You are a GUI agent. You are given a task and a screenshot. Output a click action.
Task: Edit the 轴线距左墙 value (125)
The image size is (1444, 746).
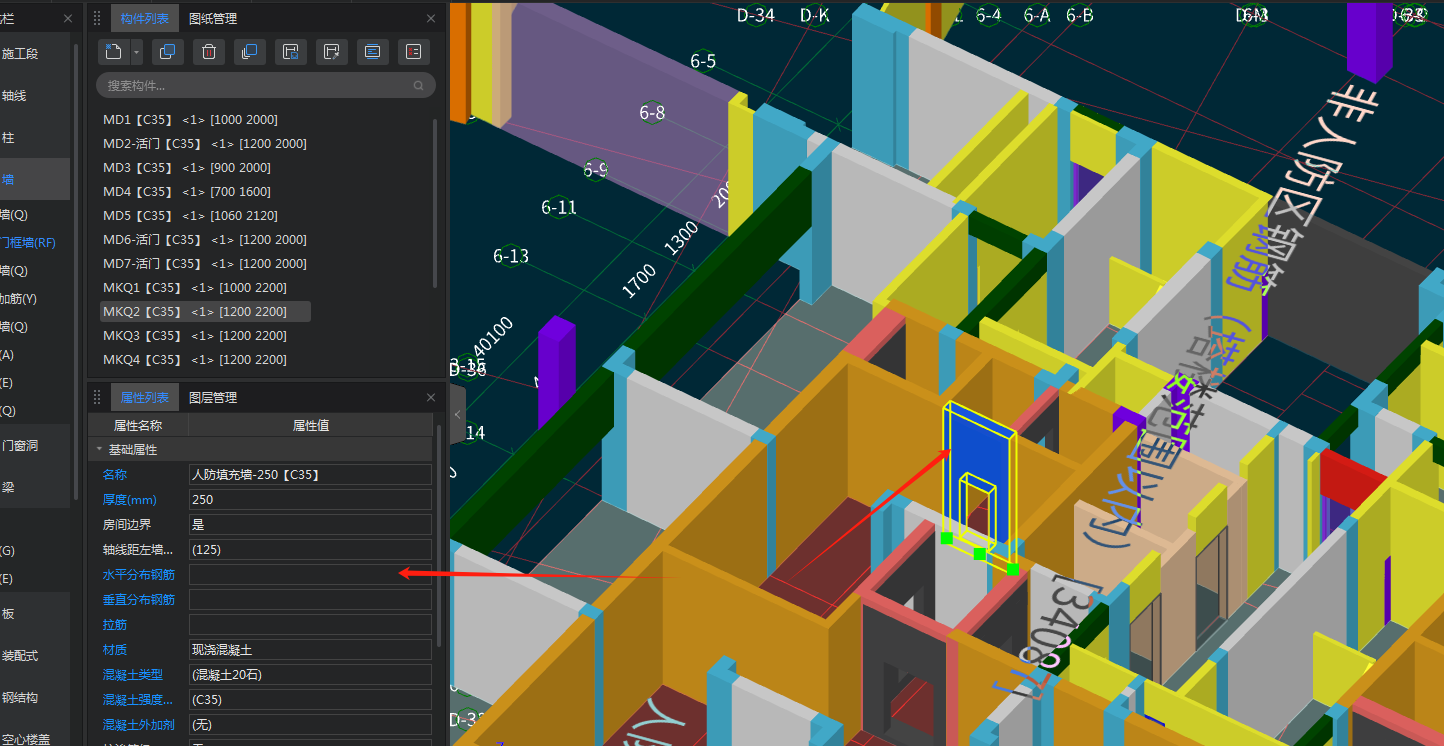point(310,549)
